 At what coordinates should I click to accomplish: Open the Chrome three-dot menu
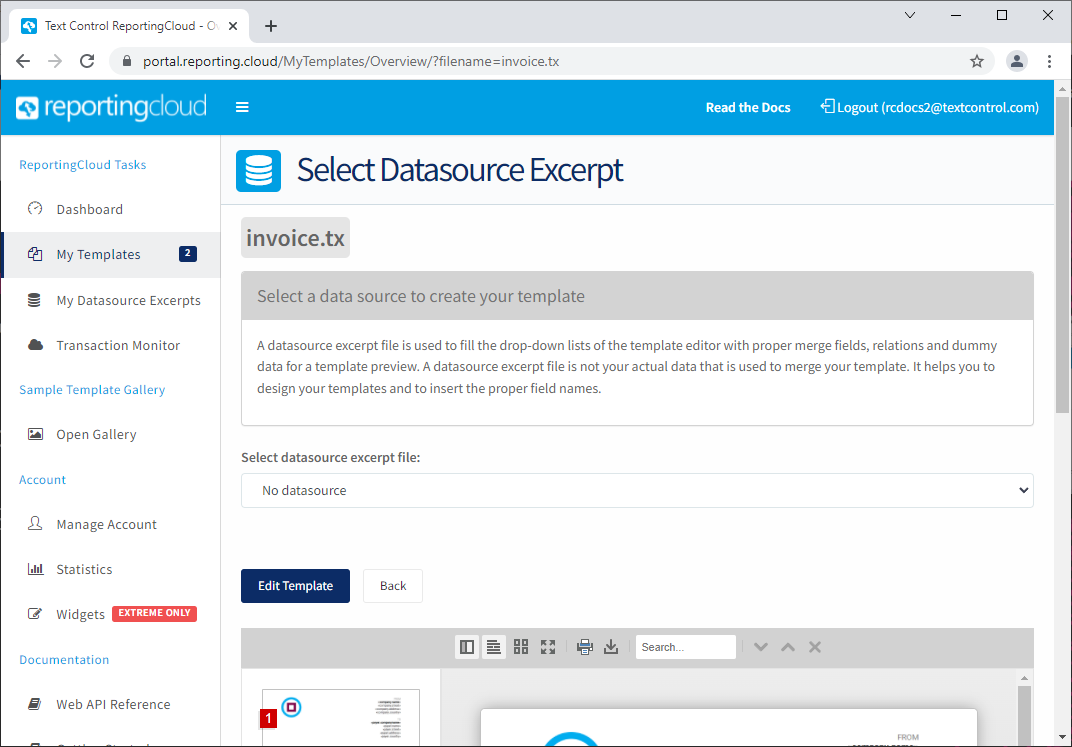tap(1049, 62)
